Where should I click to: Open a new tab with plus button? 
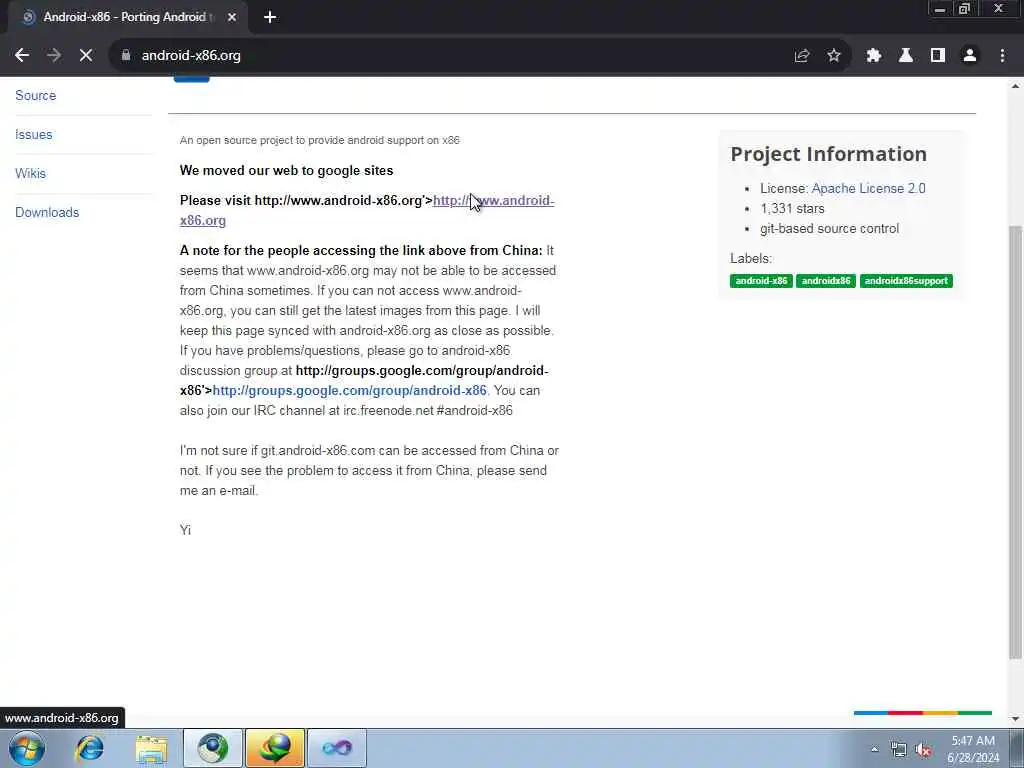[x=270, y=17]
